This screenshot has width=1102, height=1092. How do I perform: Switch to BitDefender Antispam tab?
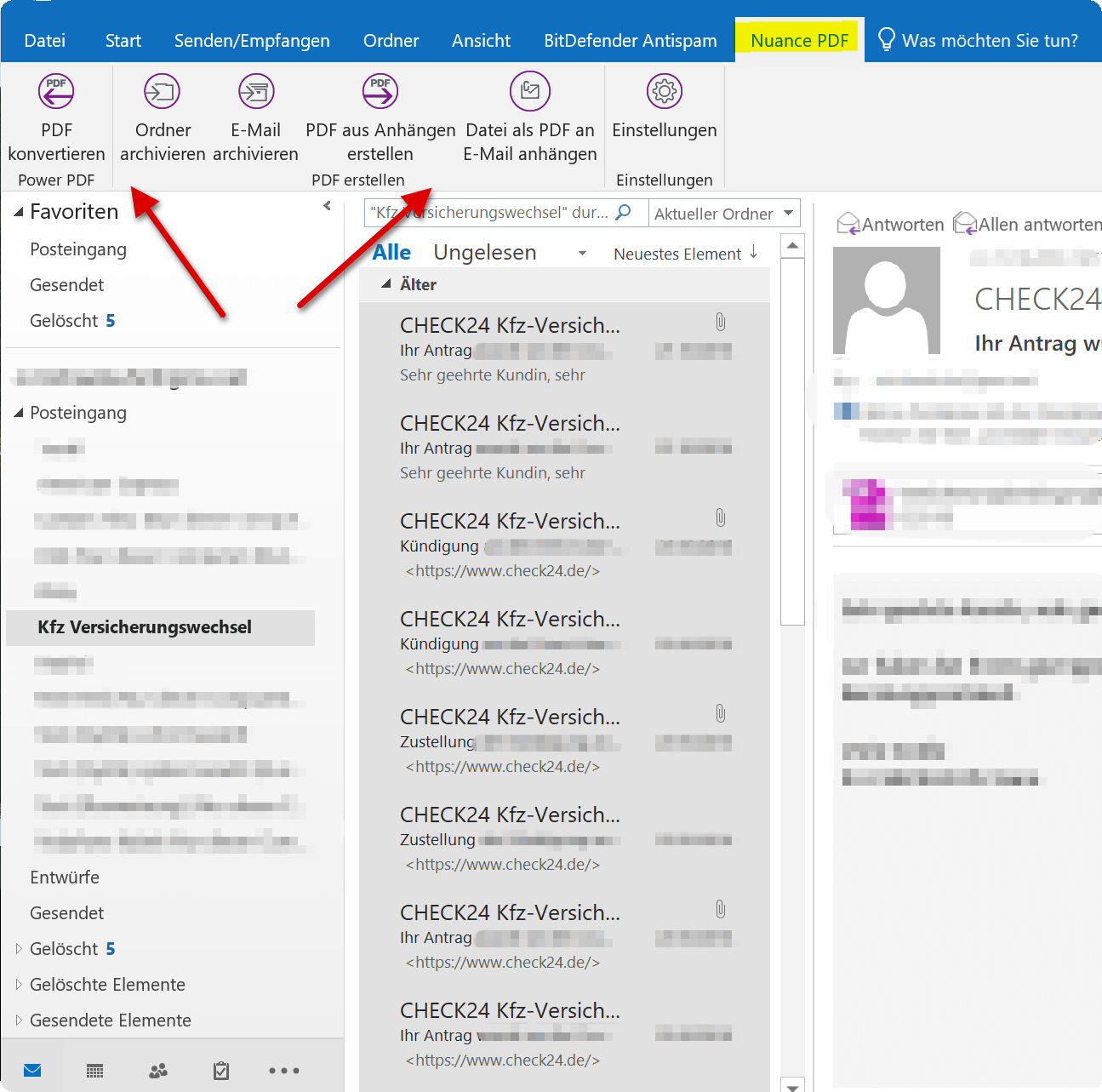point(631,40)
